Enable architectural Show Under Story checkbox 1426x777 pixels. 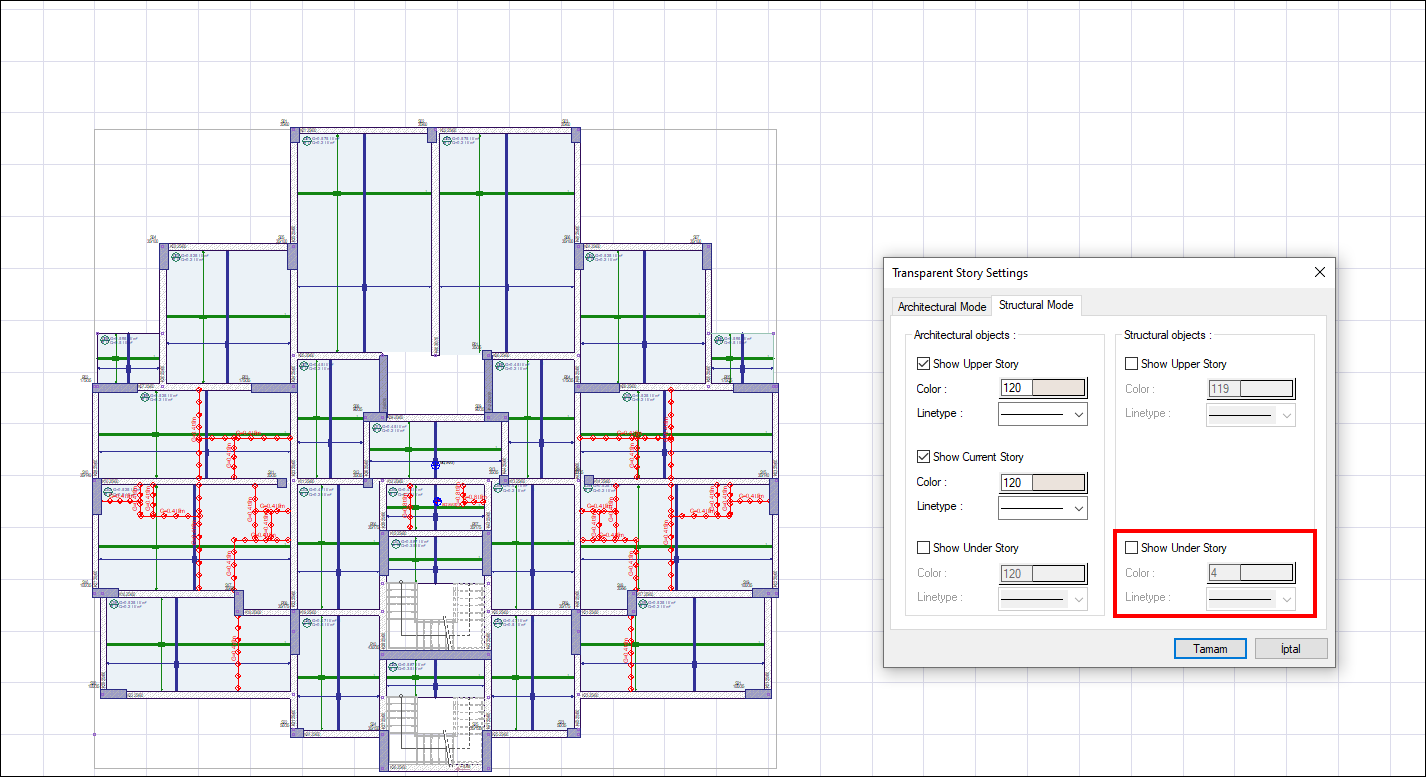coord(924,548)
